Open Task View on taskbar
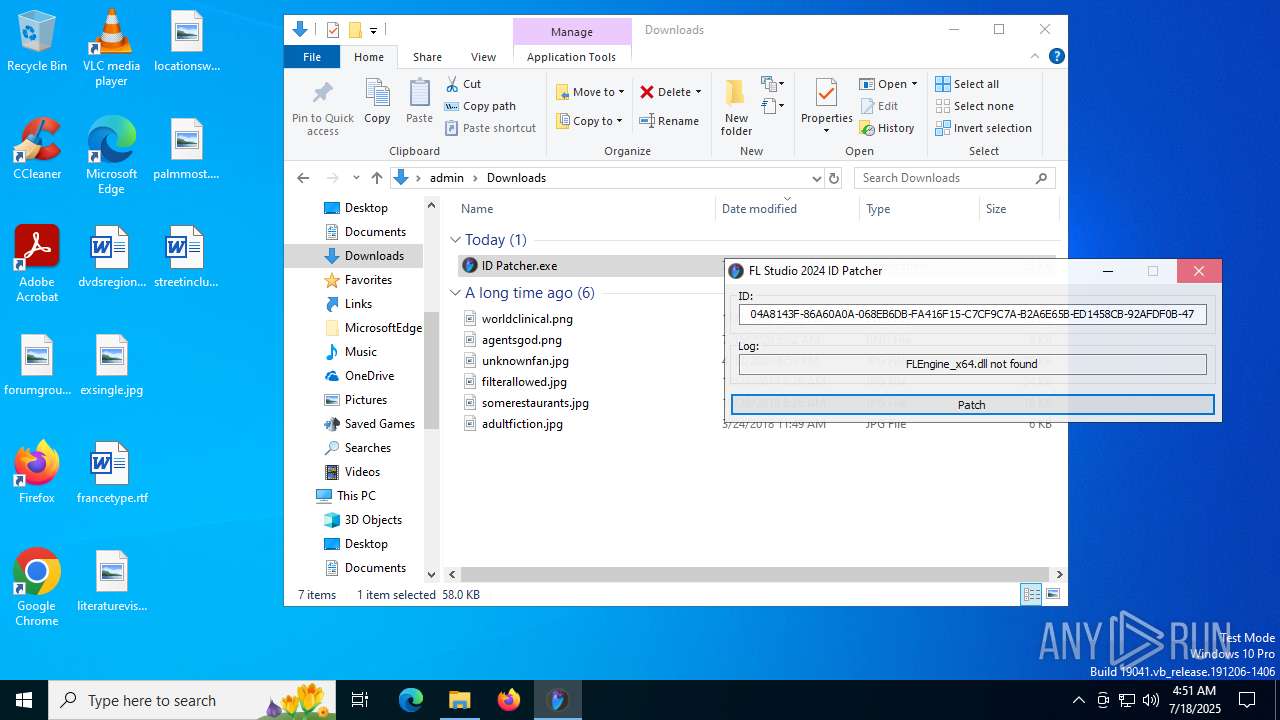The height and width of the screenshot is (720, 1280). (x=360, y=700)
